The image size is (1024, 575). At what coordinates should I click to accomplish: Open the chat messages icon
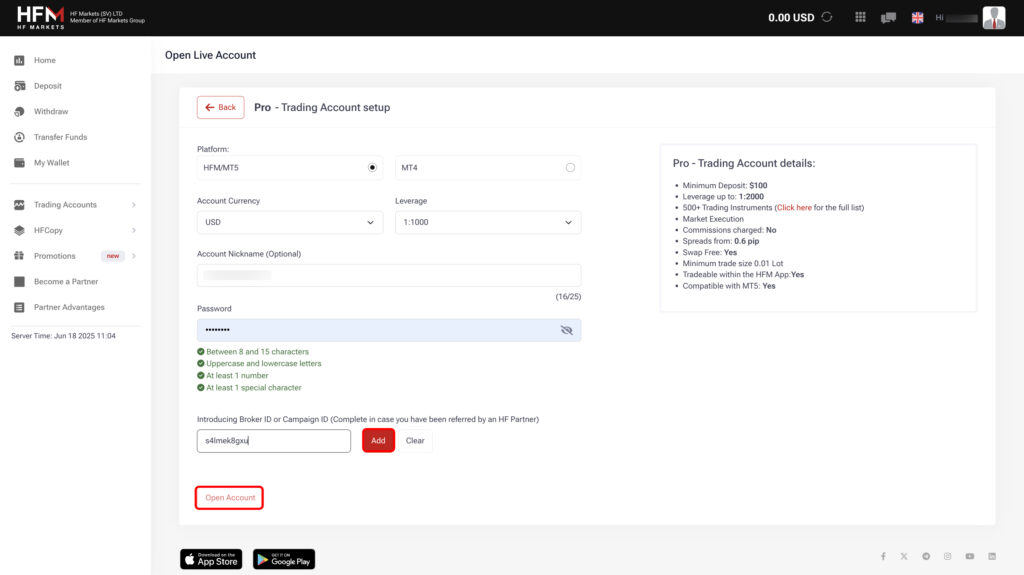[x=888, y=18]
